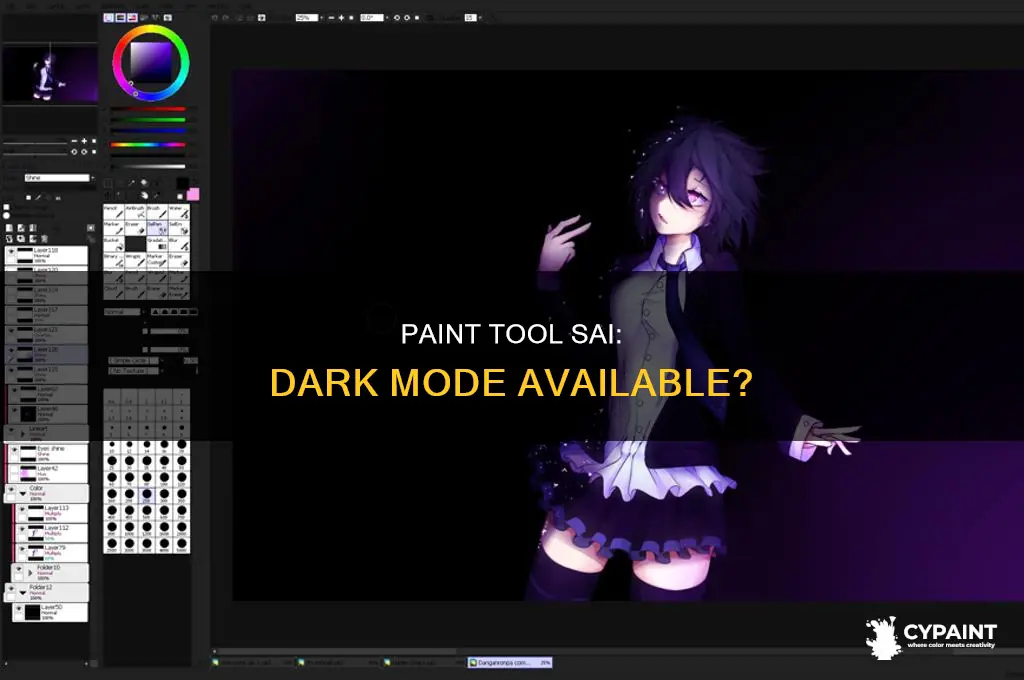Rotate view counterclockwise in navigator
The height and width of the screenshot is (680, 1024).
[x=74, y=152]
